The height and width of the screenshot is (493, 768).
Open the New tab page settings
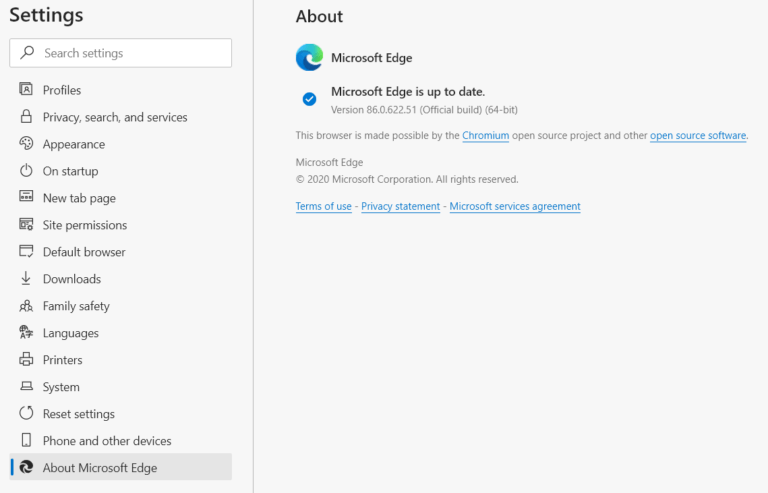pos(120,198)
